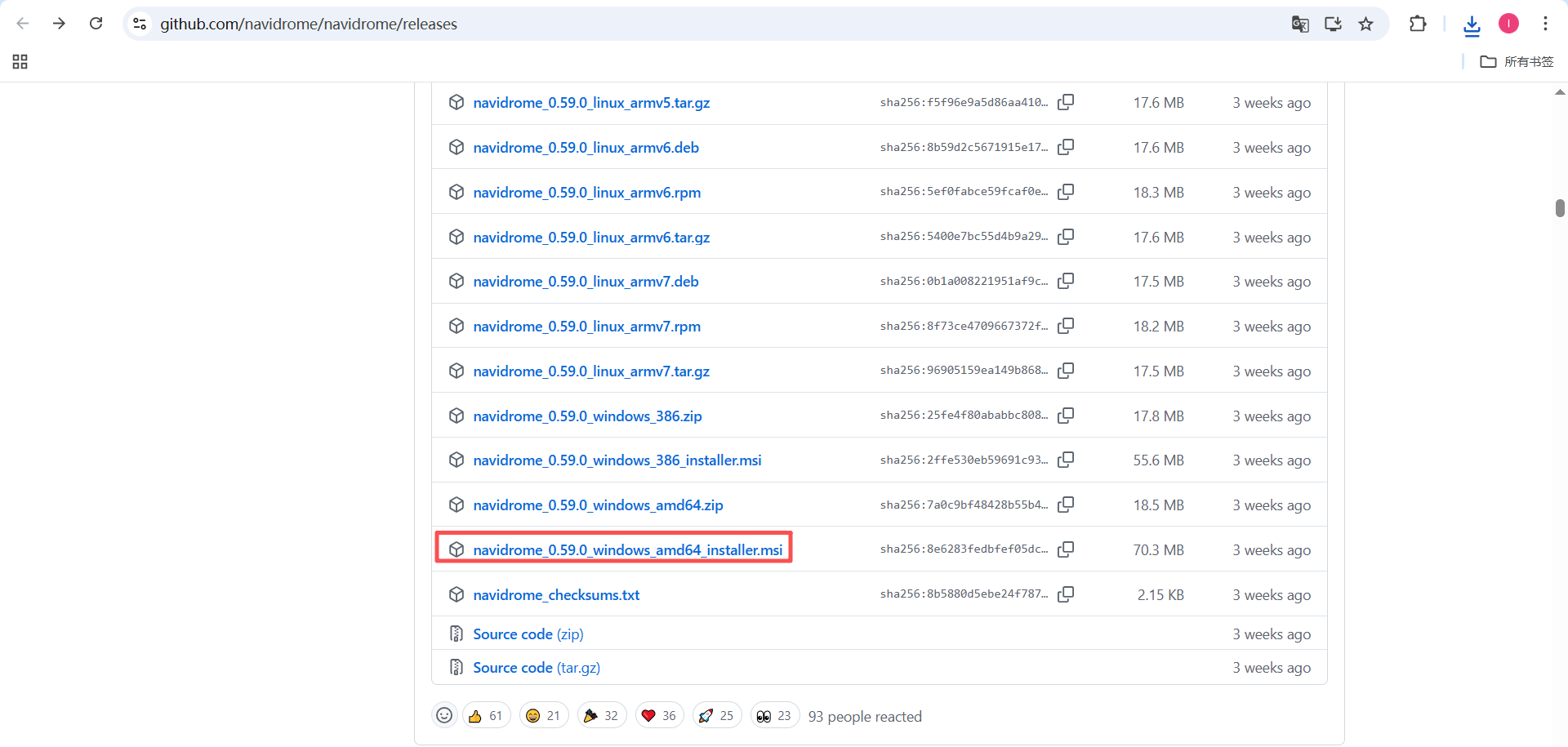This screenshot has height=747, width=1568.
Task: Click the 18.3 MB file size
Action: pyautogui.click(x=1158, y=193)
